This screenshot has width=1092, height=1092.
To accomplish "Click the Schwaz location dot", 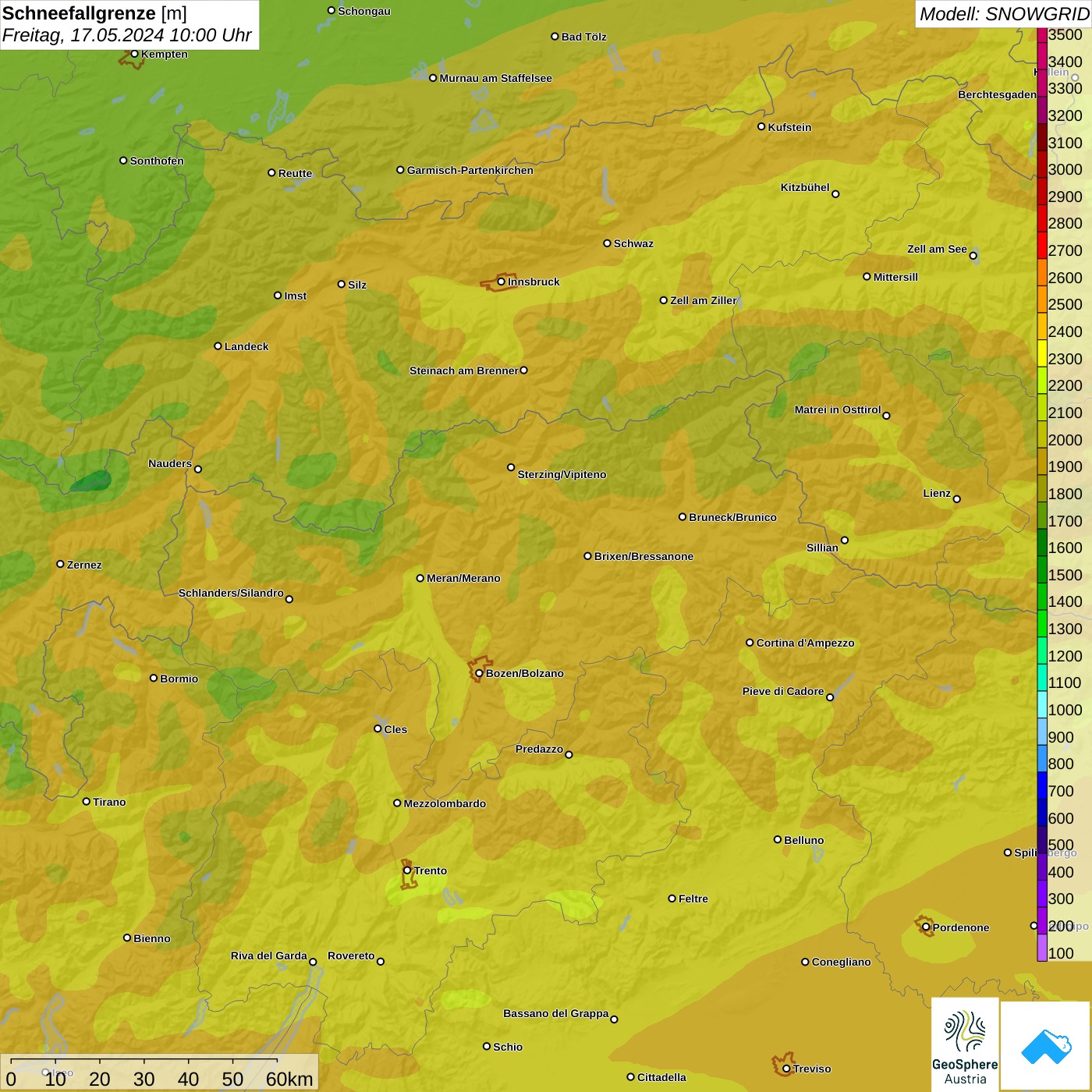I will (607, 243).
